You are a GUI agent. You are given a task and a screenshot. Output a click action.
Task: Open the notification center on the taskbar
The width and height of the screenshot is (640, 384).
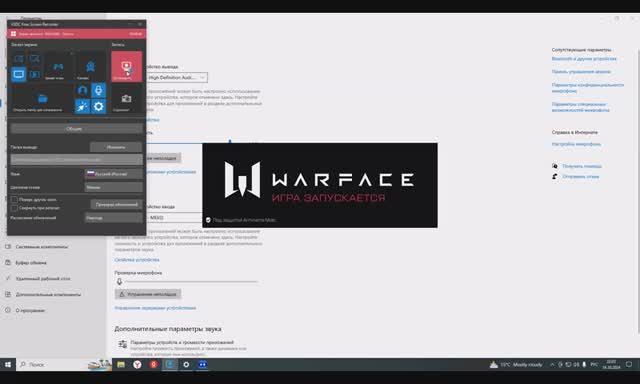tap(629, 364)
